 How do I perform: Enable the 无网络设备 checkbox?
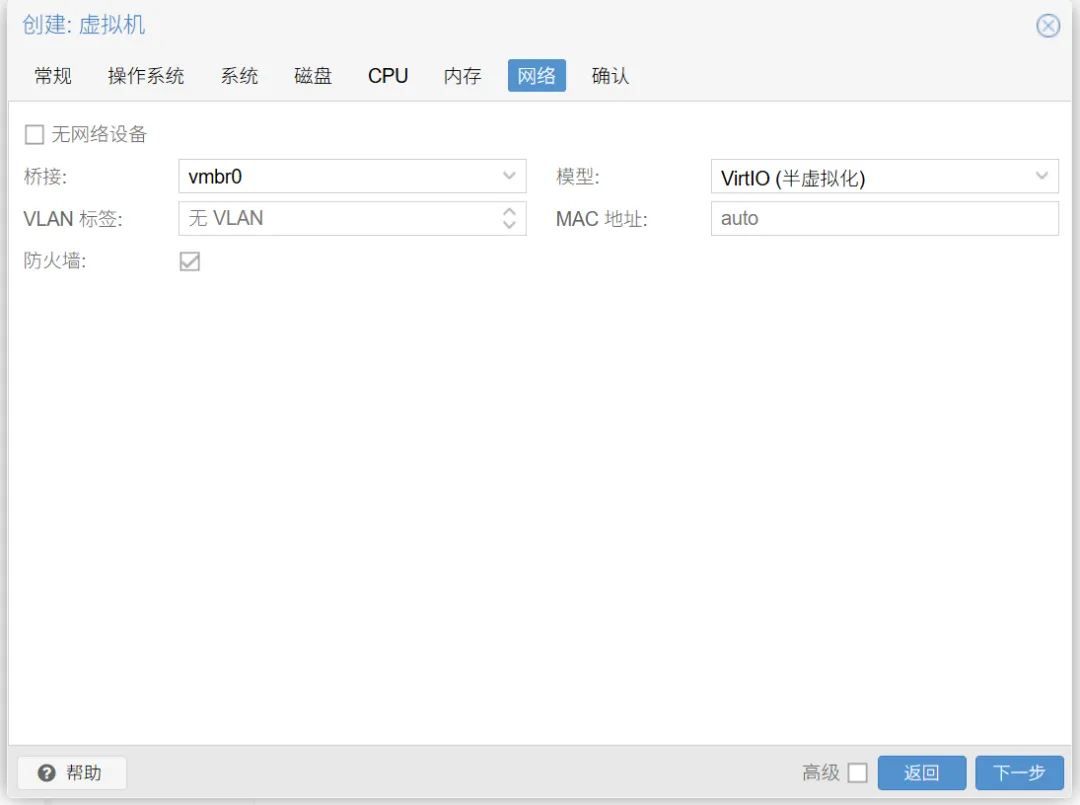pos(34,134)
